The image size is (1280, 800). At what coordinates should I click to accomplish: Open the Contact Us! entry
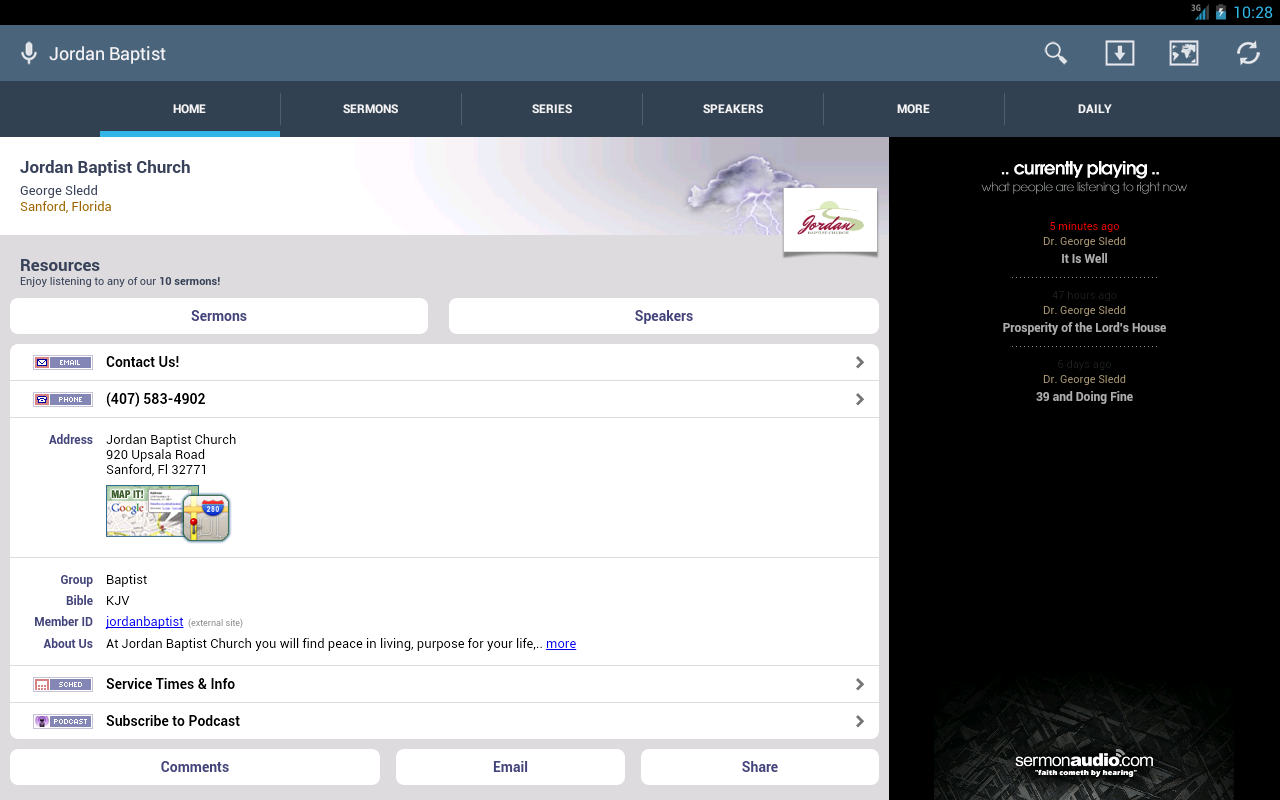pyautogui.click(x=444, y=362)
